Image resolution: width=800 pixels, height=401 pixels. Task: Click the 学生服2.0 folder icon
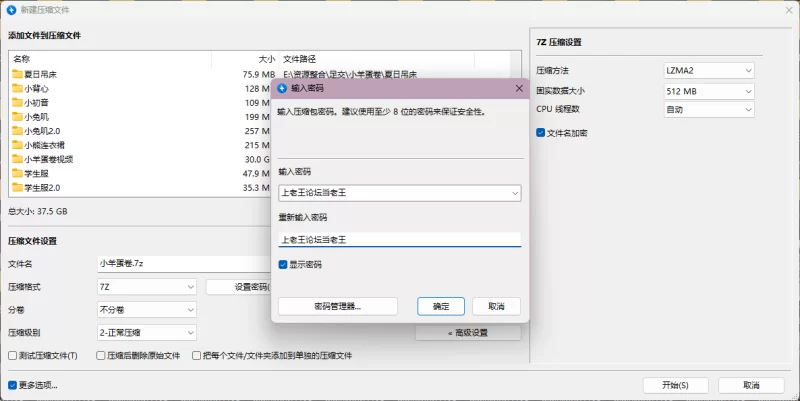17,188
